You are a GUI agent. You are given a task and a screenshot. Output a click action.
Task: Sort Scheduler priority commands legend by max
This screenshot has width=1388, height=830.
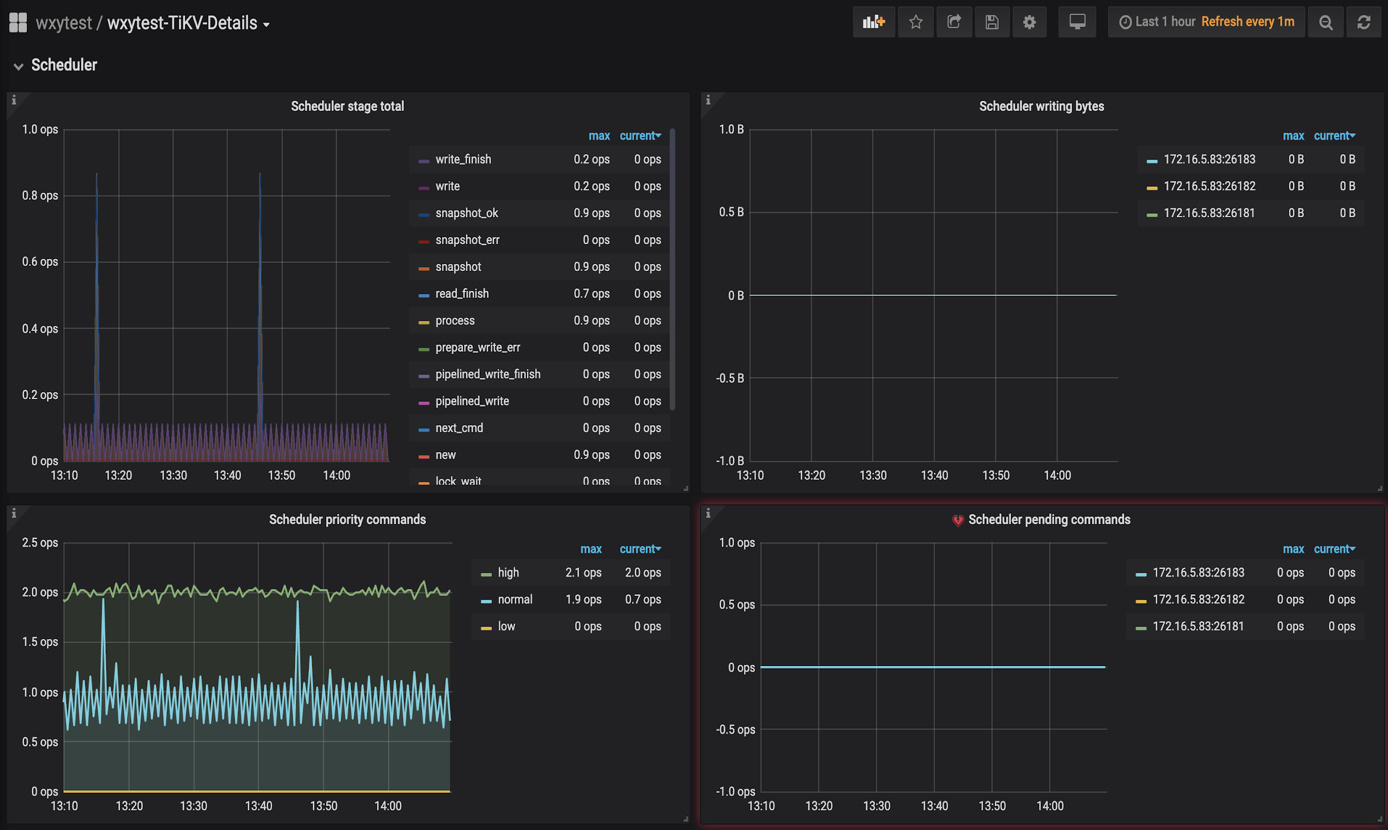pos(591,549)
